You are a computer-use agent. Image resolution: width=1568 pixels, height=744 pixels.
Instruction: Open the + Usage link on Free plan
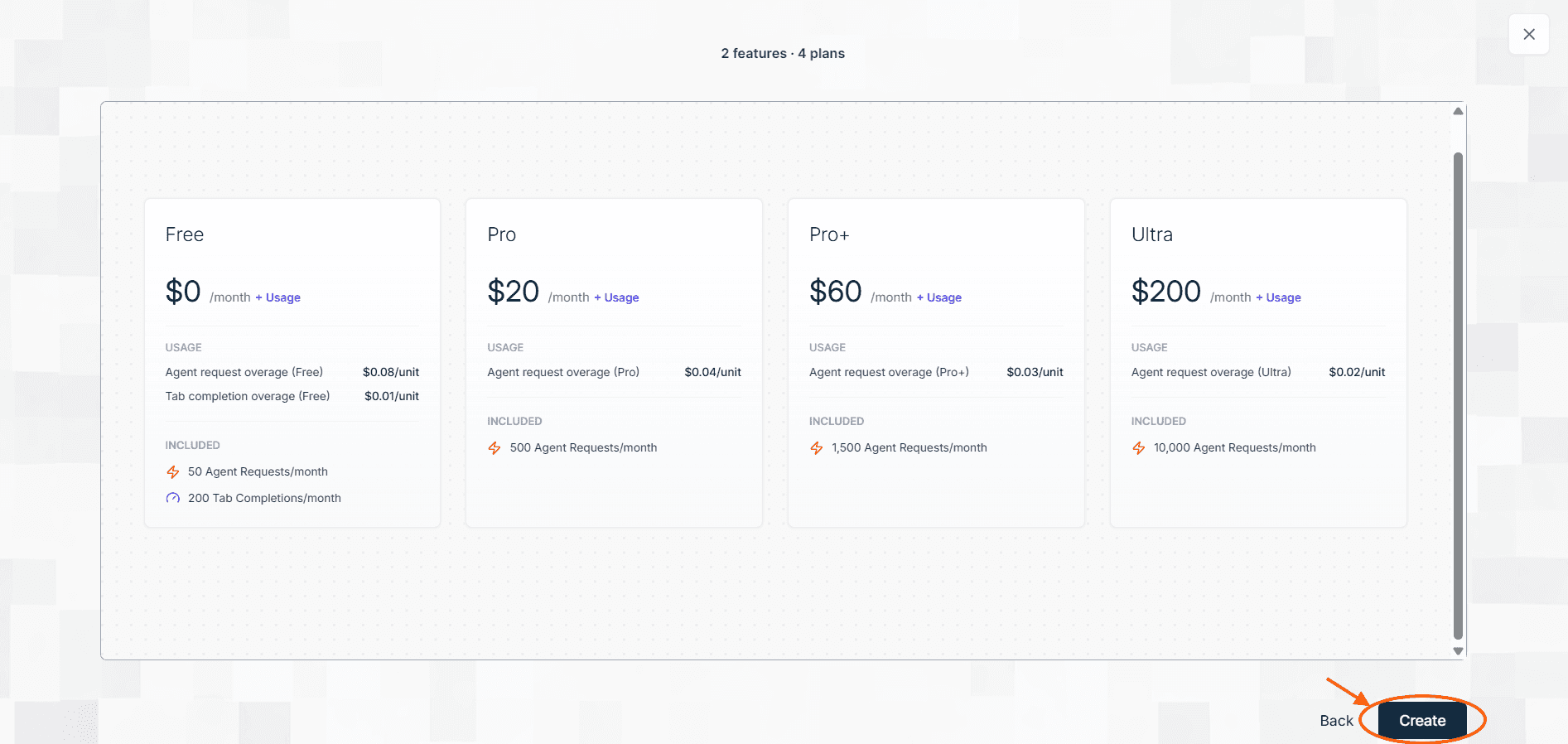pyautogui.click(x=277, y=297)
